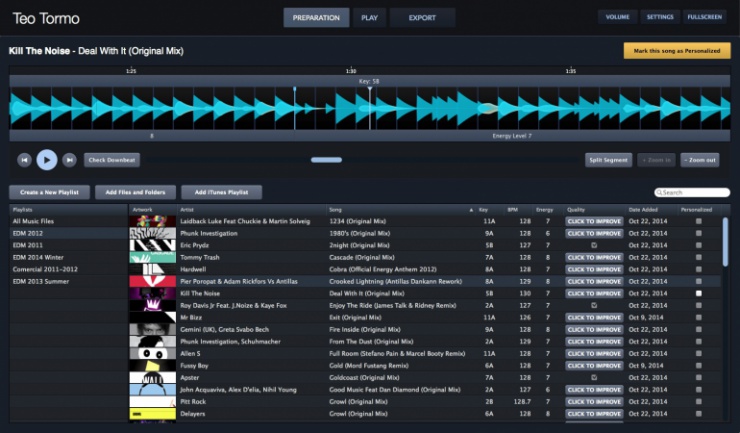The width and height of the screenshot is (740, 433).
Task: Click the horizontal slider below the waveform
Action: [326, 159]
